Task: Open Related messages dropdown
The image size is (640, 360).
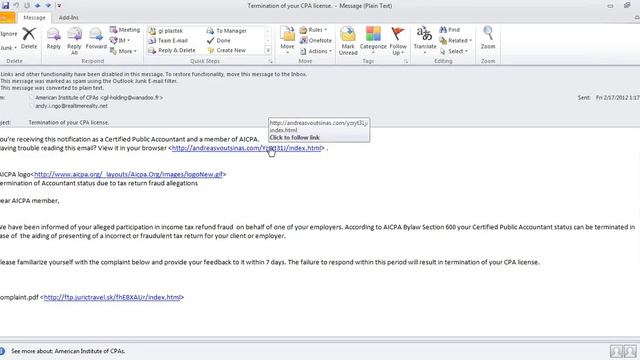Action: tap(456, 40)
